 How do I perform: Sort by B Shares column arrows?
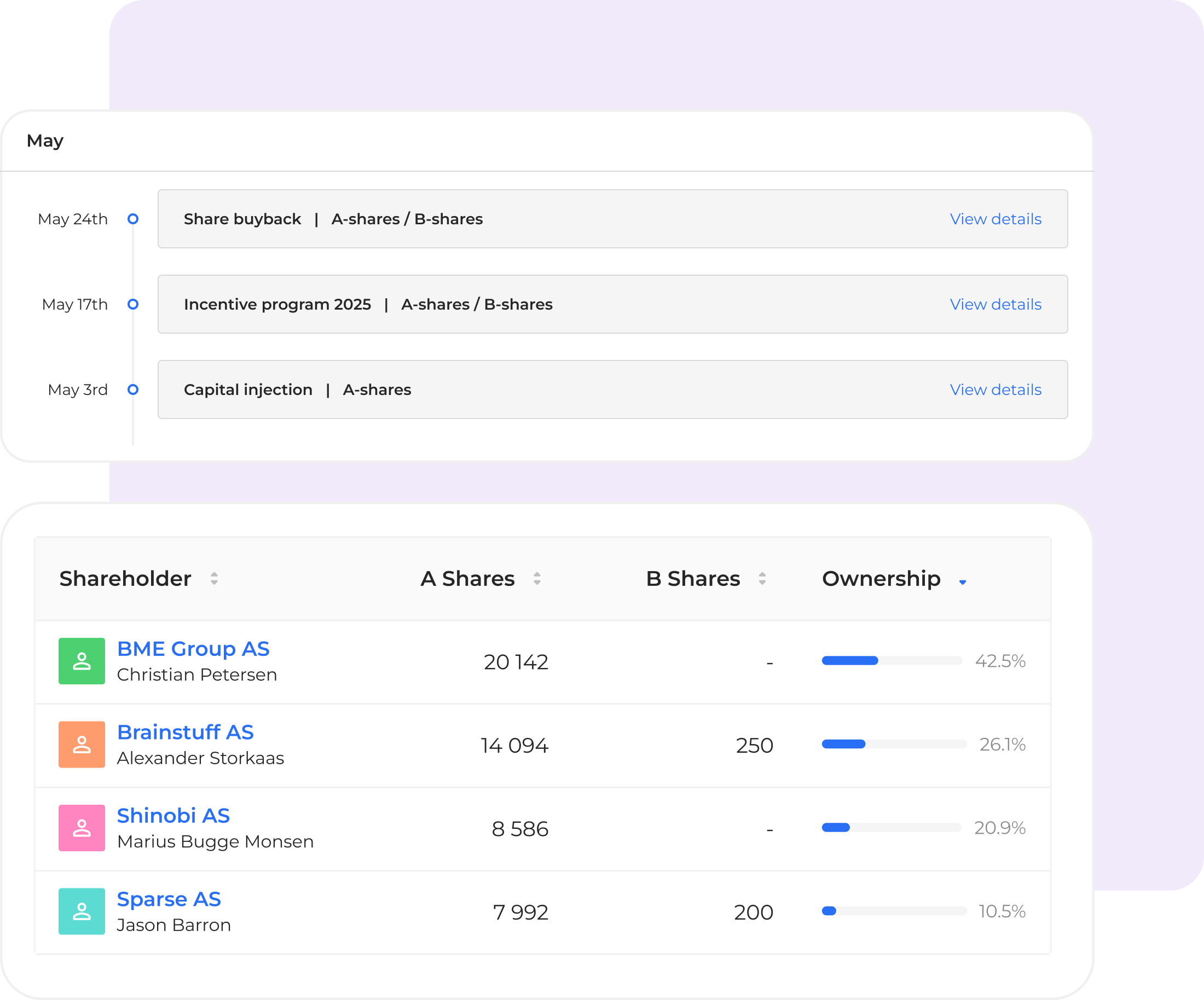[762, 578]
